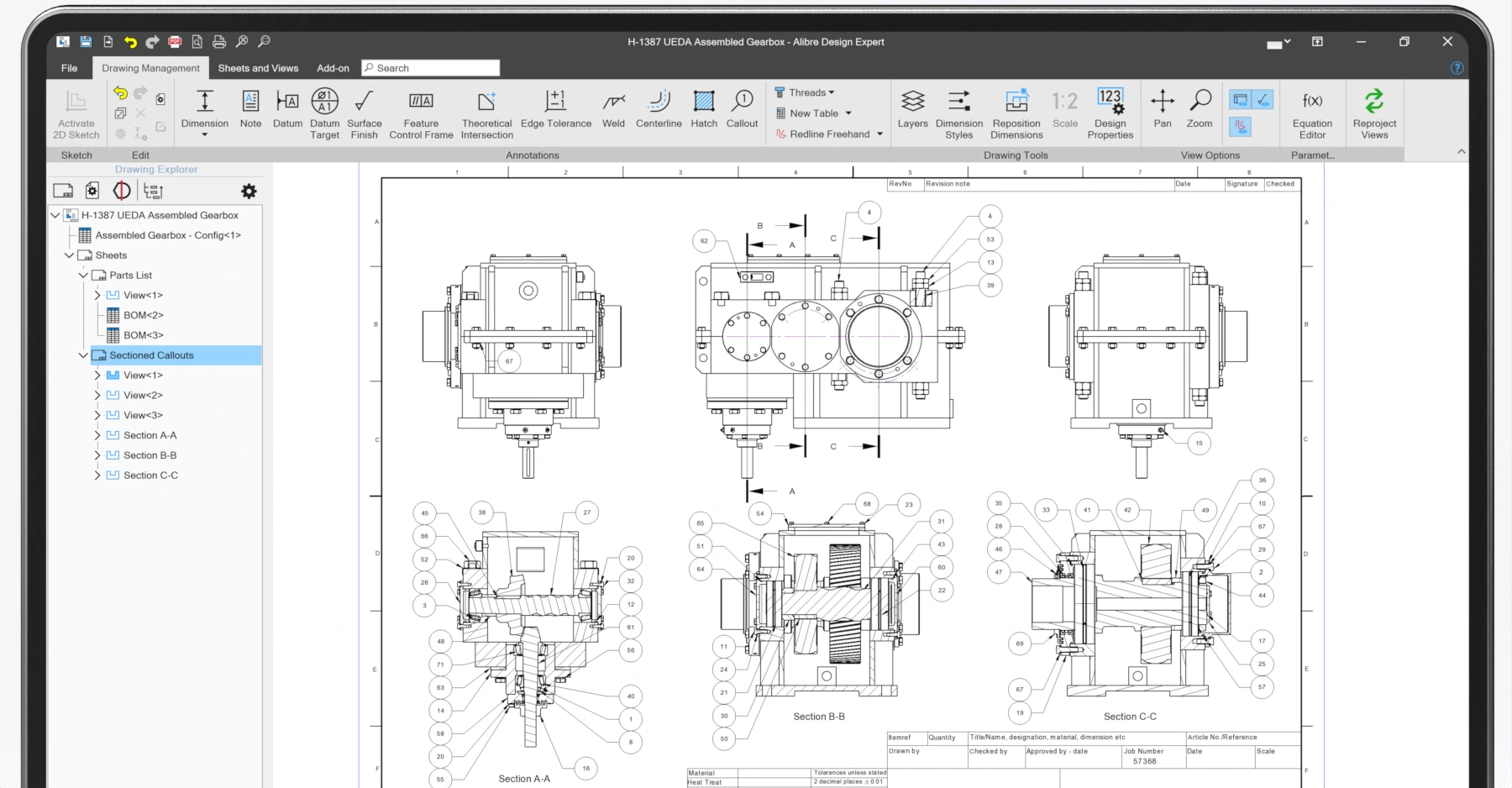
Task: Open the File menu
Action: pyautogui.click(x=69, y=68)
